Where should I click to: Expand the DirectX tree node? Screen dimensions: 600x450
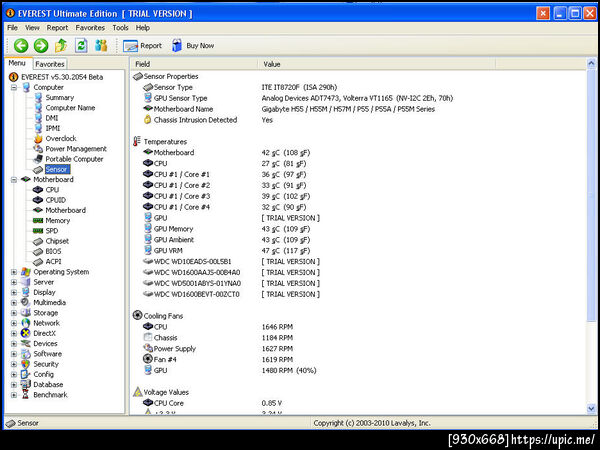[x=14, y=334]
